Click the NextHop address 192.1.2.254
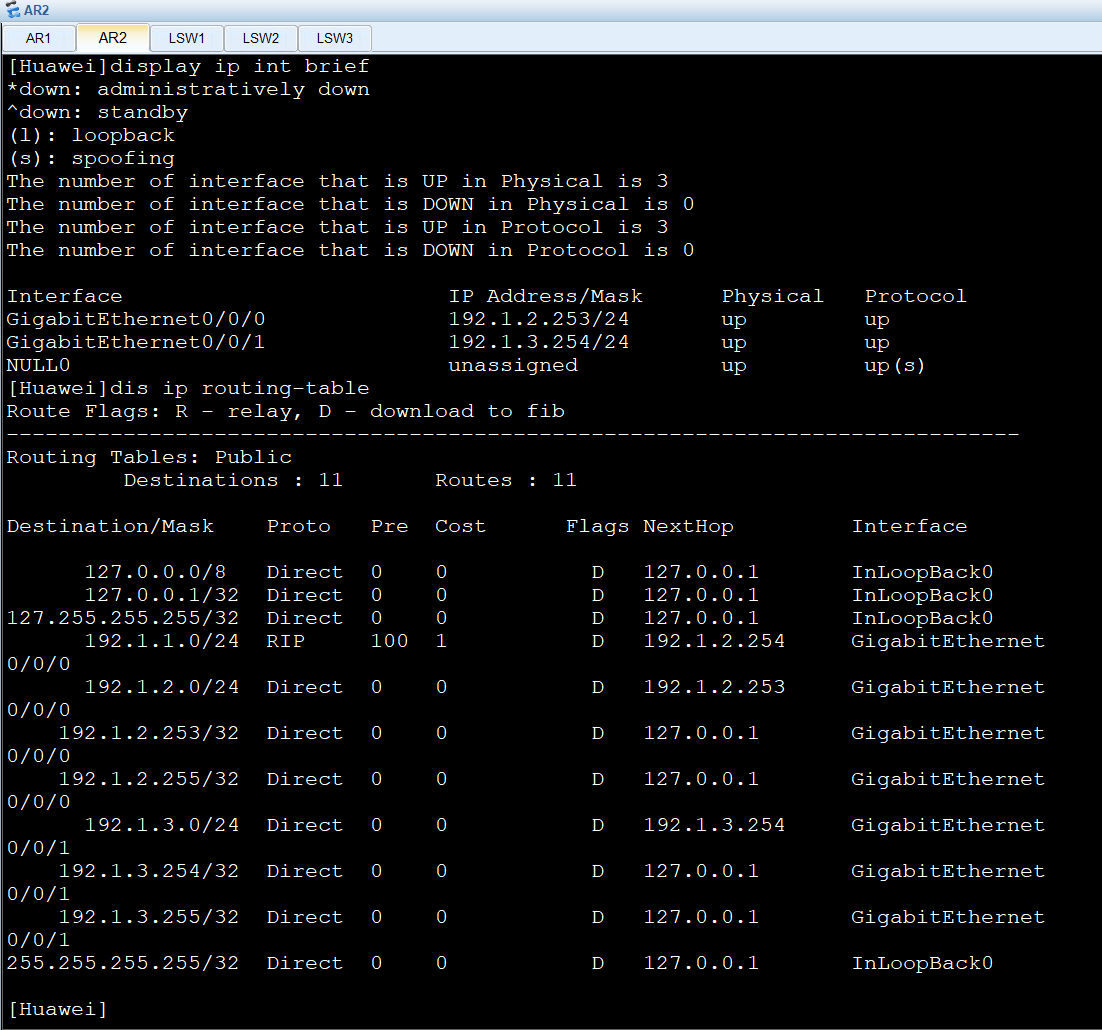1102x1030 pixels. click(x=714, y=641)
